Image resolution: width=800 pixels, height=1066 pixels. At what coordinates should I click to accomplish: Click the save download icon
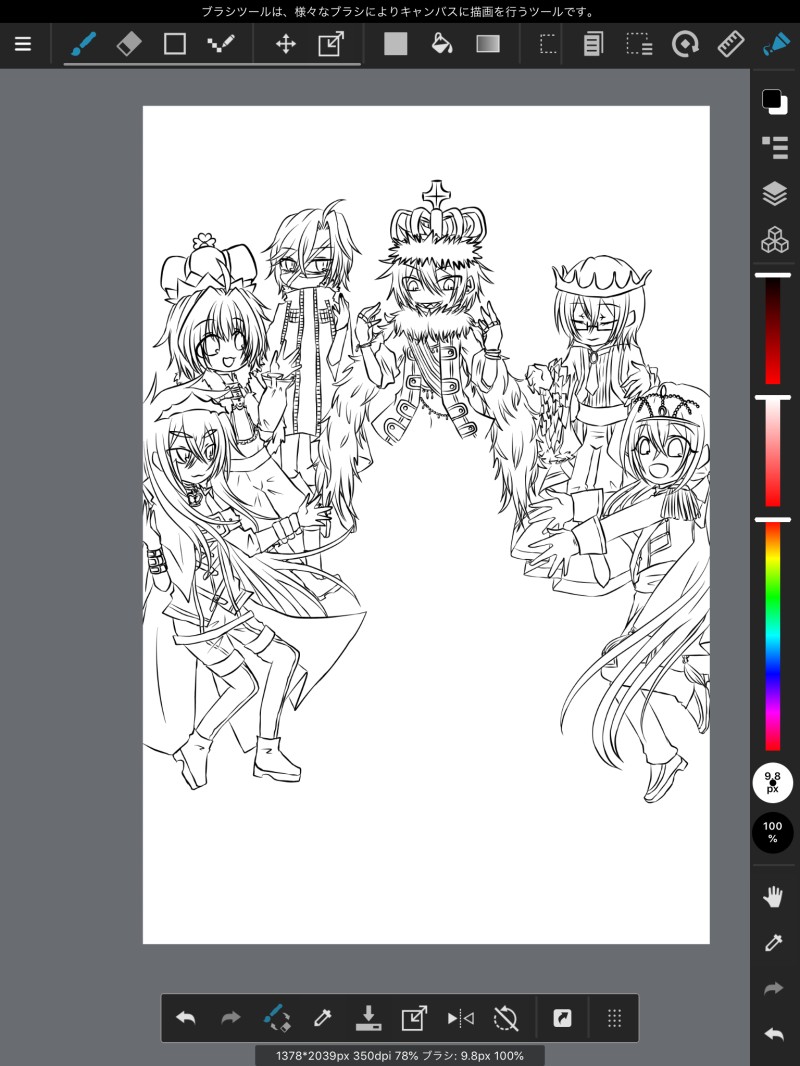(368, 1018)
